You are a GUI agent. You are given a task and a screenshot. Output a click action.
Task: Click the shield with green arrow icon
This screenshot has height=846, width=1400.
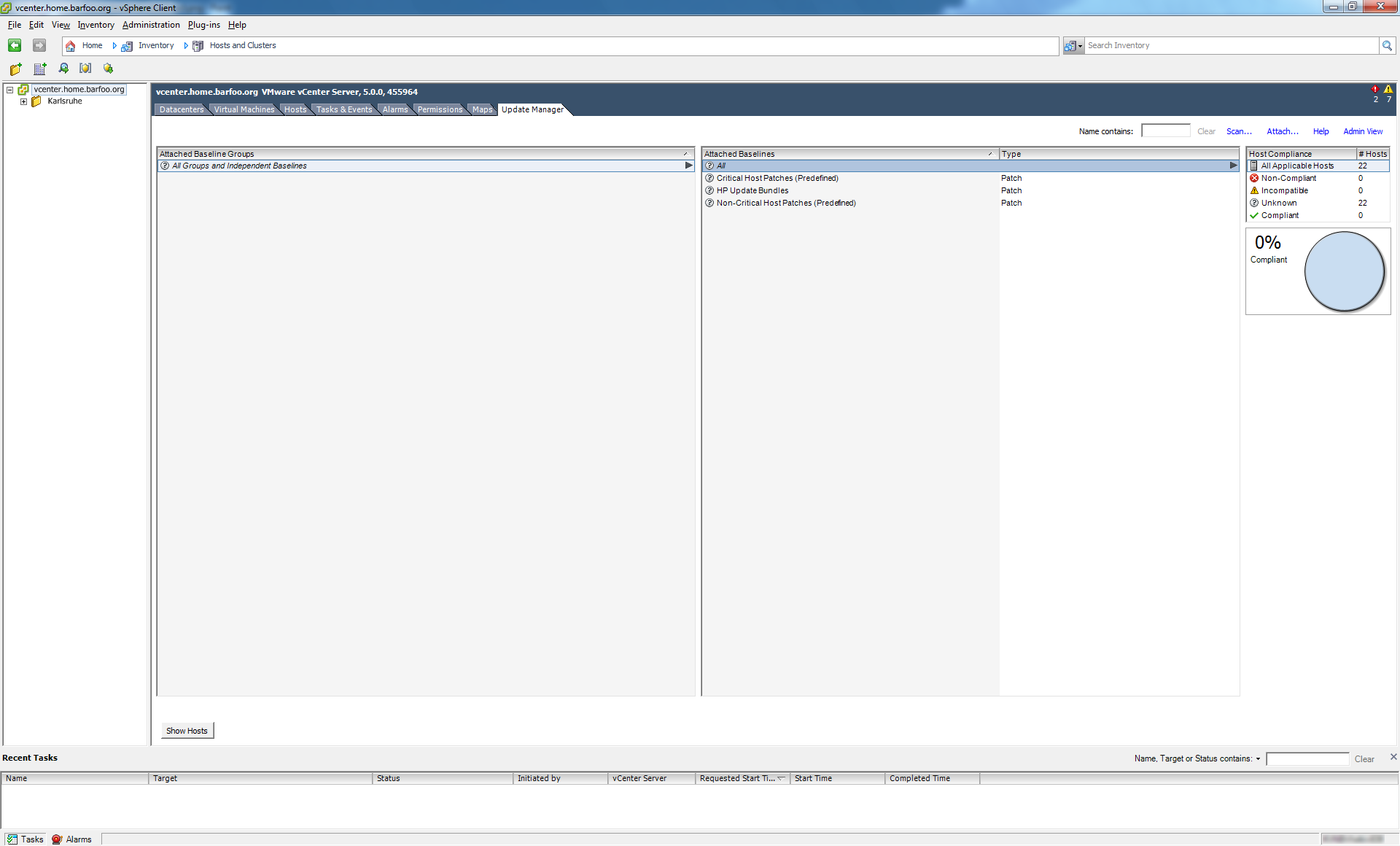tap(108, 69)
